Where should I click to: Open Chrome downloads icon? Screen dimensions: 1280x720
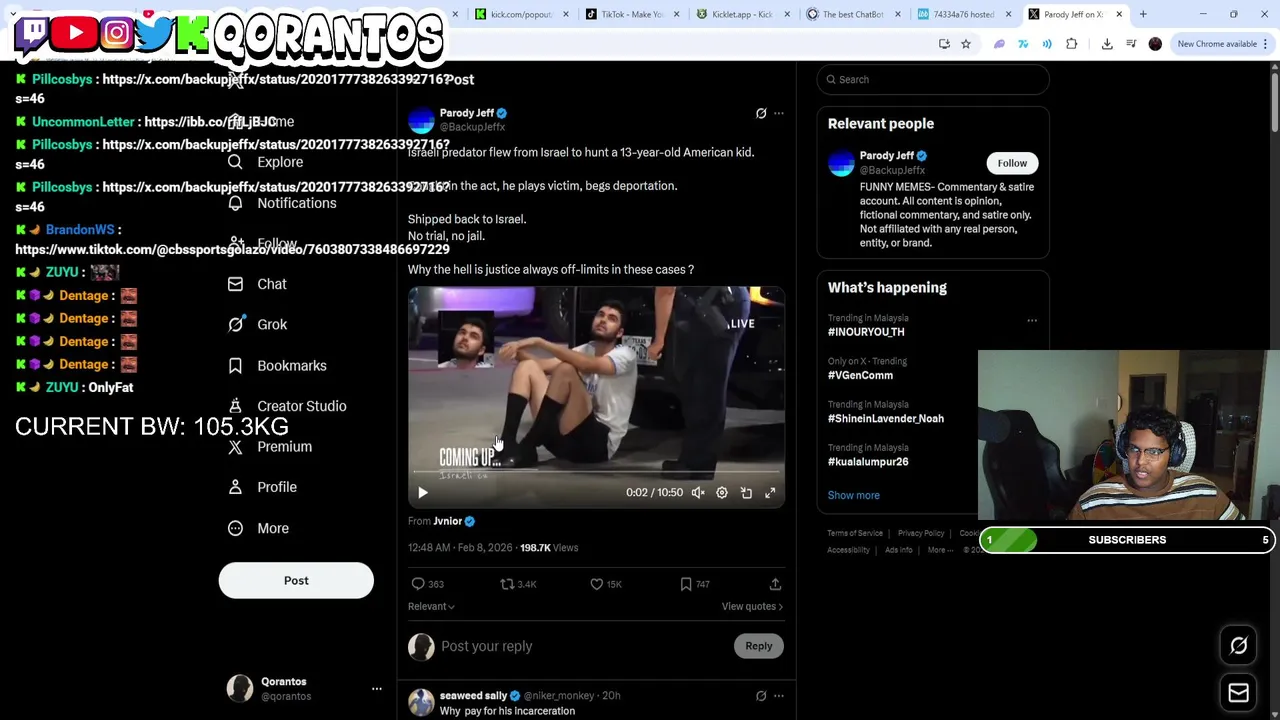click(x=1107, y=44)
